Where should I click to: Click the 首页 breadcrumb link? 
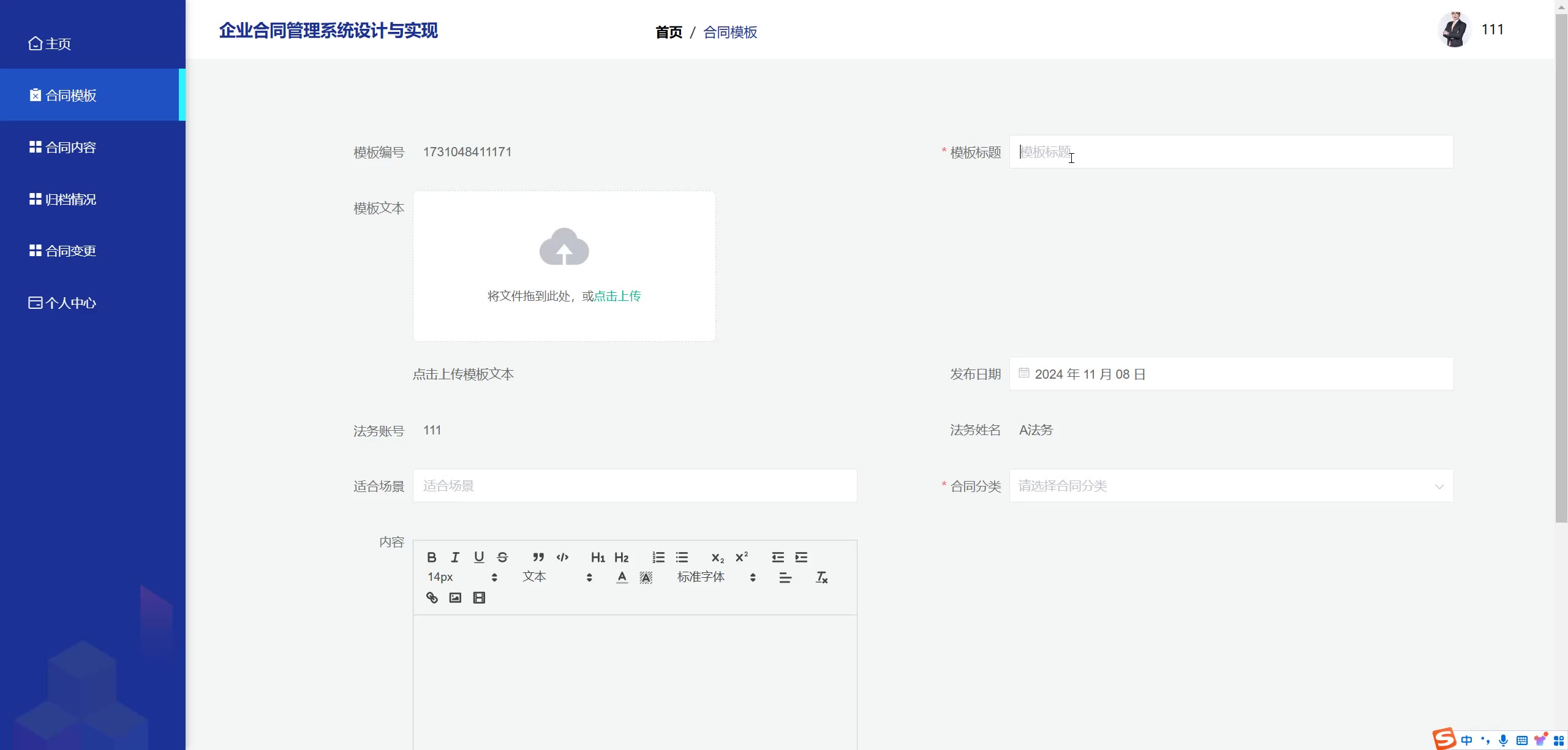tap(669, 32)
